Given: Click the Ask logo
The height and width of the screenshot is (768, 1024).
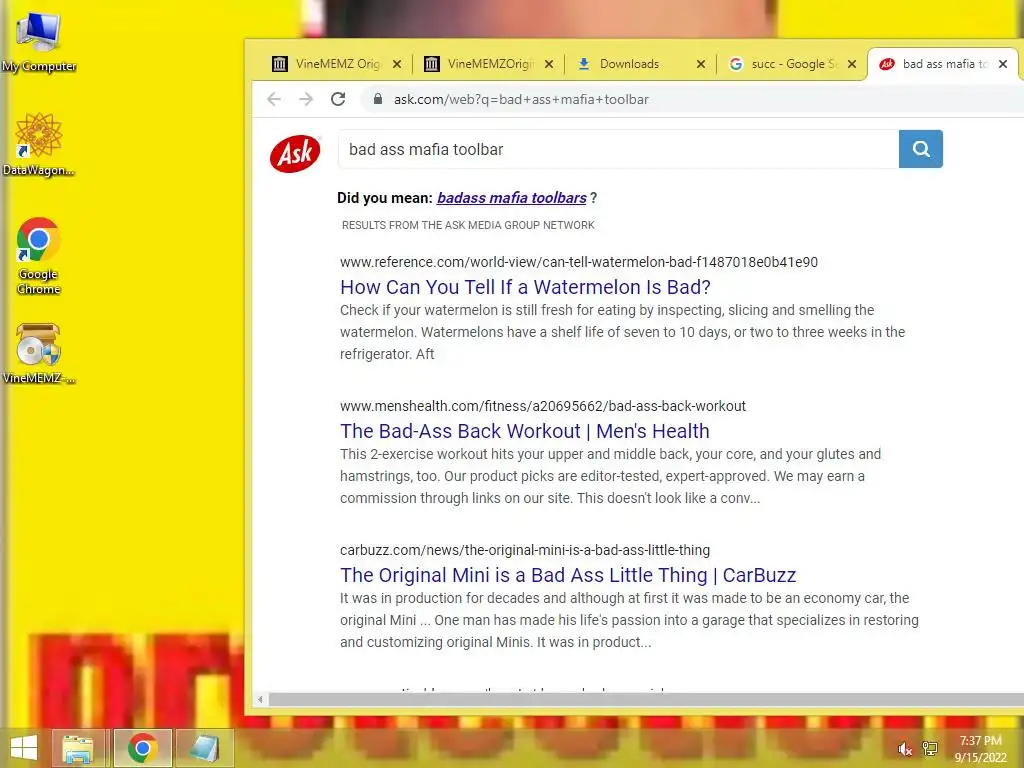Looking at the screenshot, I should 295,153.
